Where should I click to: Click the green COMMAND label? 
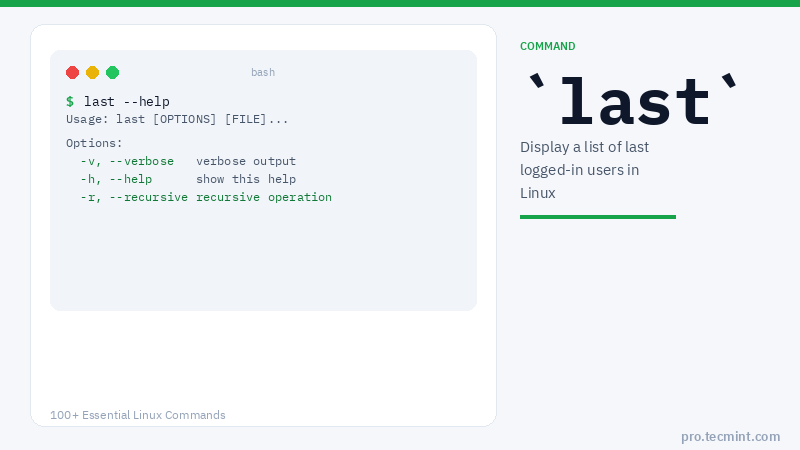coord(547,46)
